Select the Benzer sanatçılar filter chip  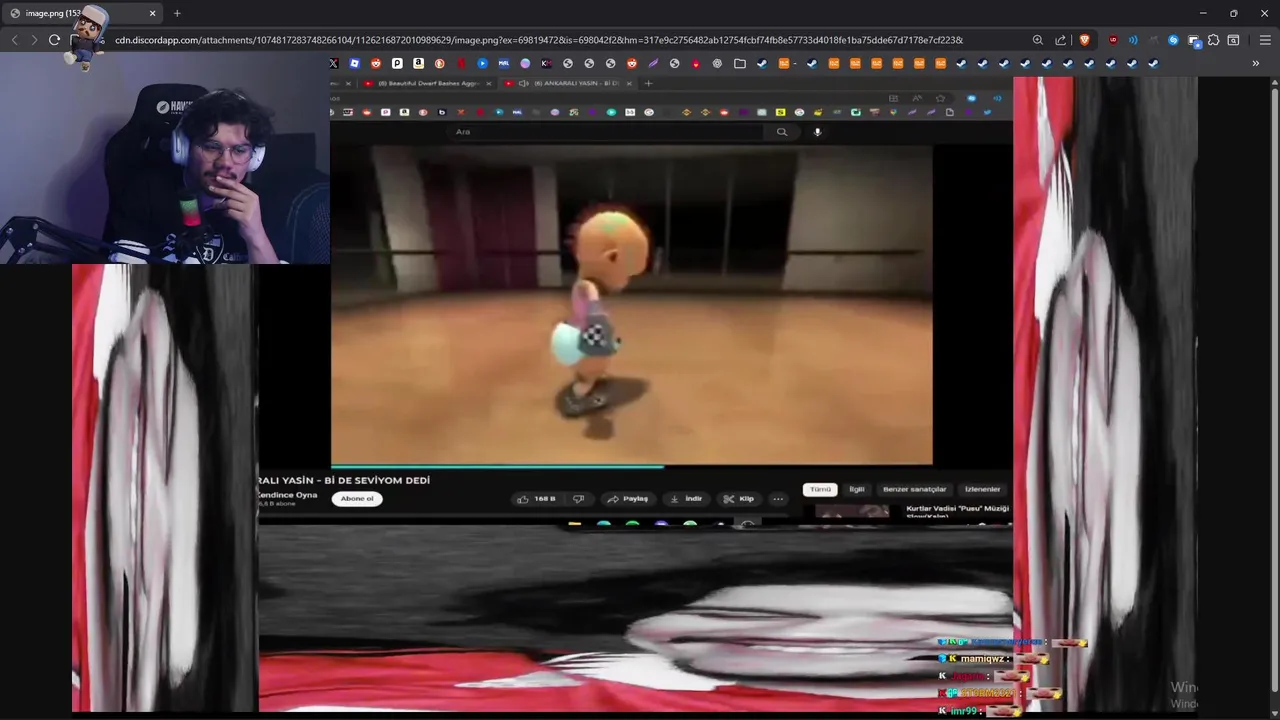coord(914,490)
